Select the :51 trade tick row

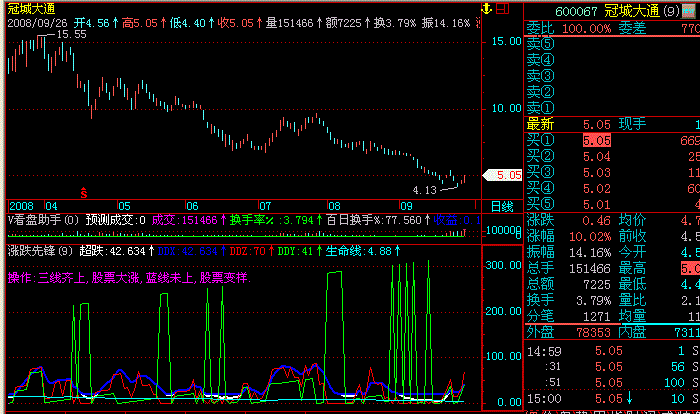(612, 383)
